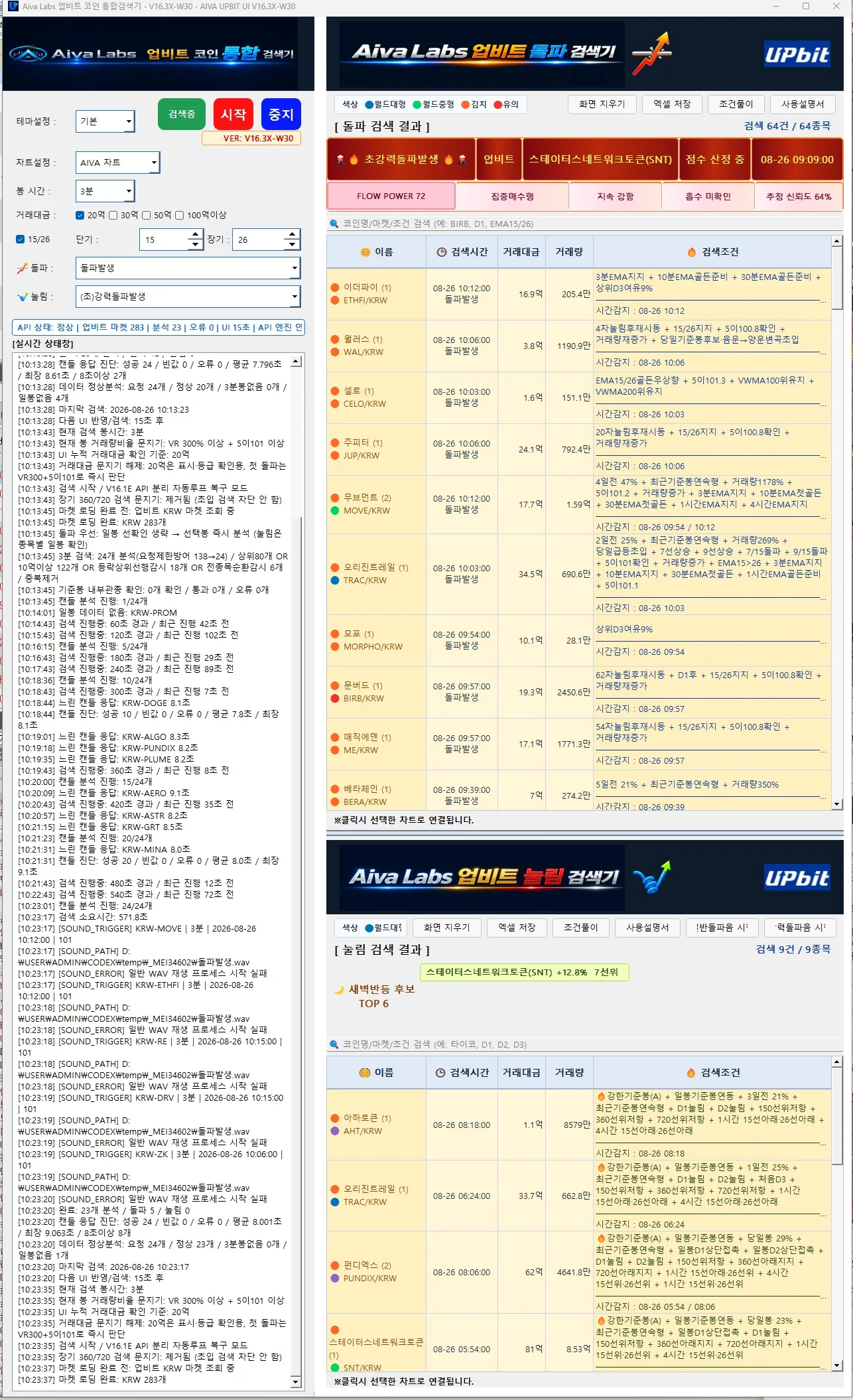Screen dimensions: 853x1400
Task: Click the purple dot next to AHT/KRW
Action: pos(335,1131)
